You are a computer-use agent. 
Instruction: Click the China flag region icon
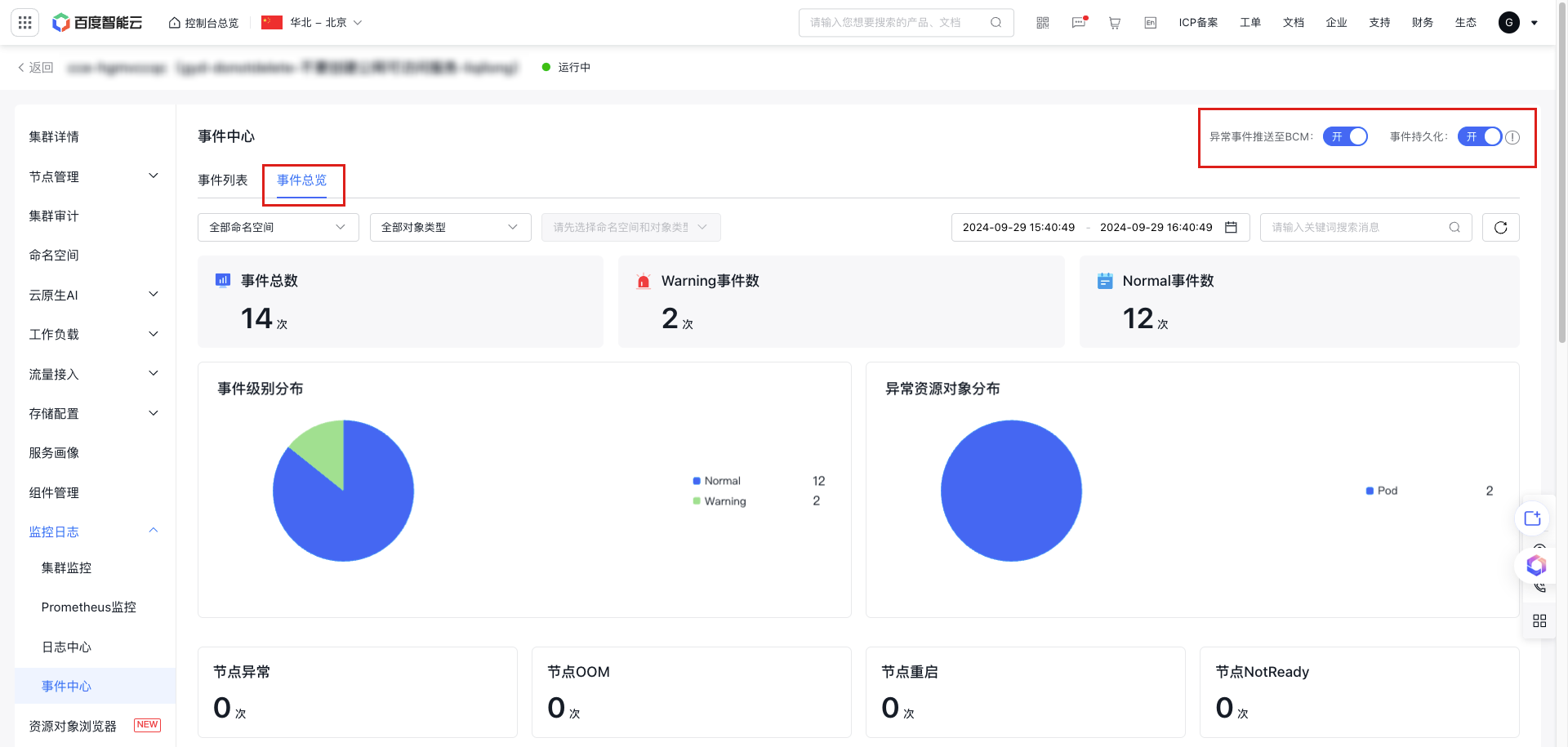click(272, 23)
